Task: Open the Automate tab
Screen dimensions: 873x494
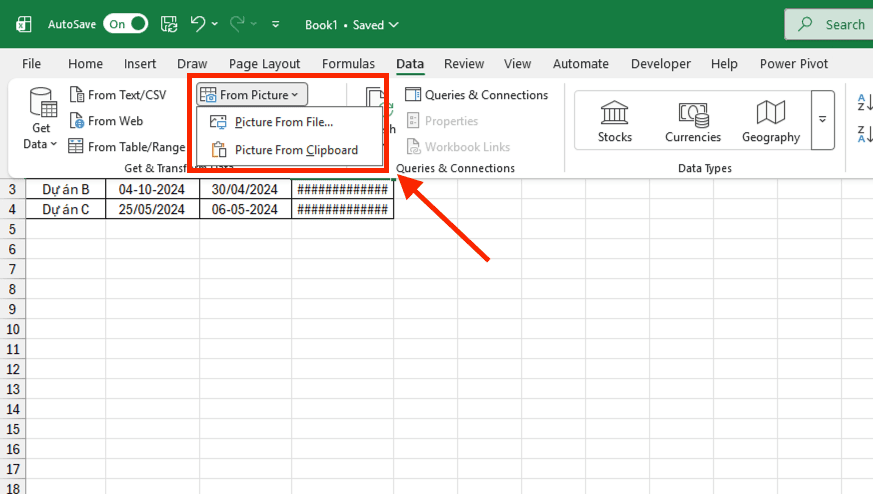Action: [x=581, y=63]
